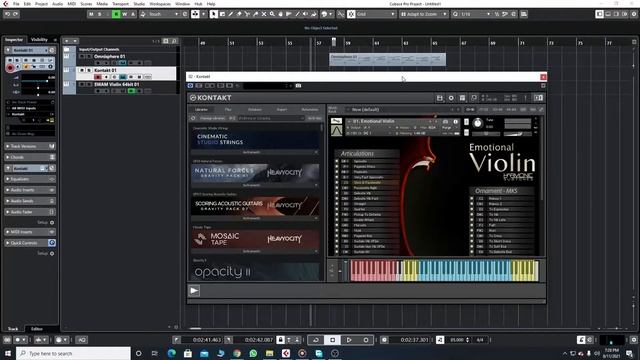
Task: Click the transport Play button
Action: [x=349, y=340]
